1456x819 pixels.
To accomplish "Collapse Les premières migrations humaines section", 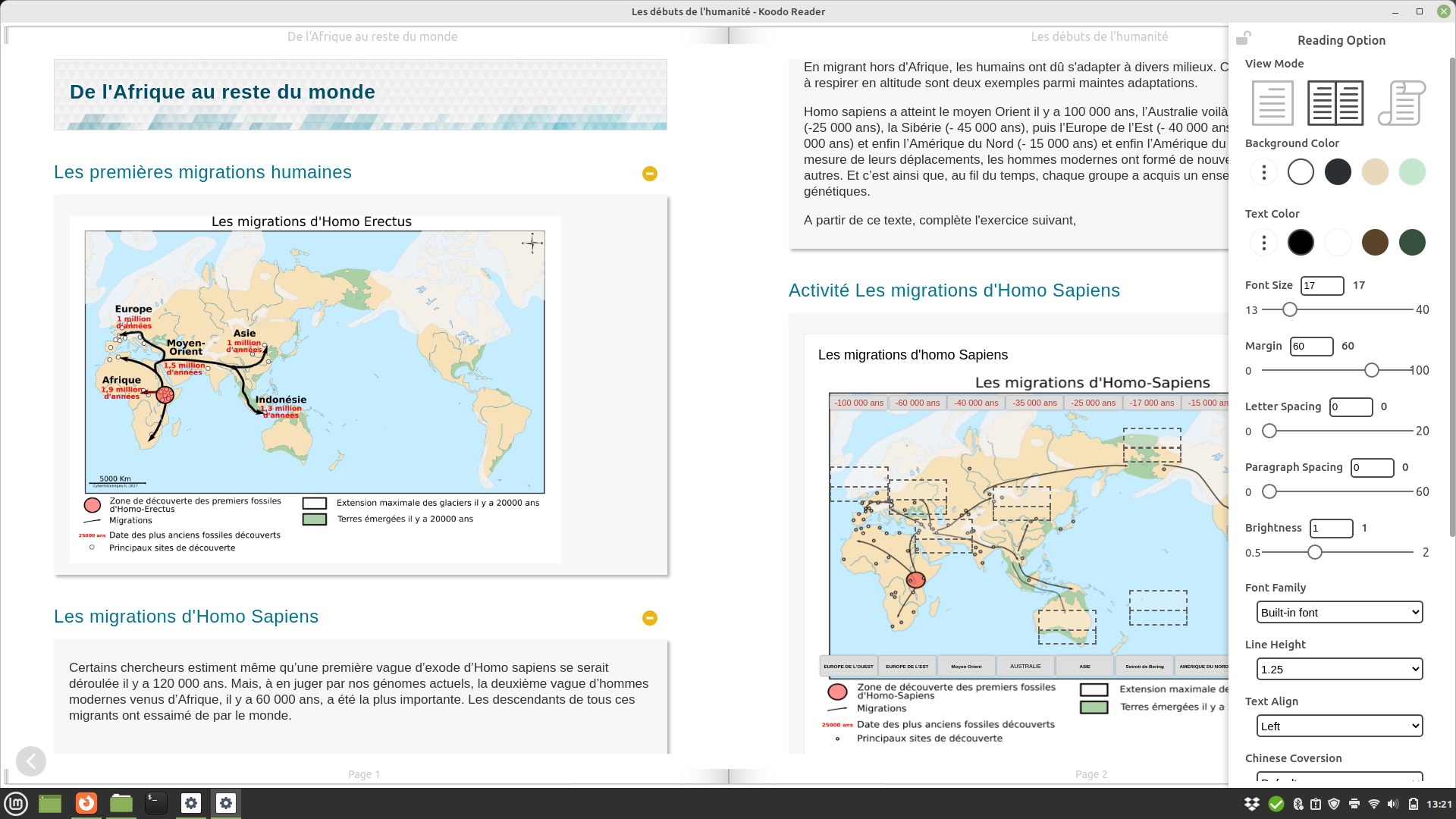I will tap(649, 174).
